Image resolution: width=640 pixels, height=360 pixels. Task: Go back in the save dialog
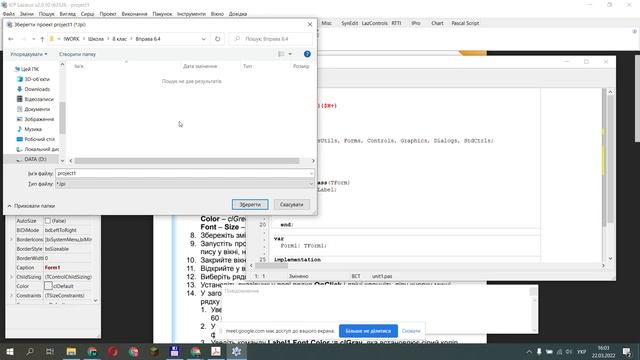11,39
